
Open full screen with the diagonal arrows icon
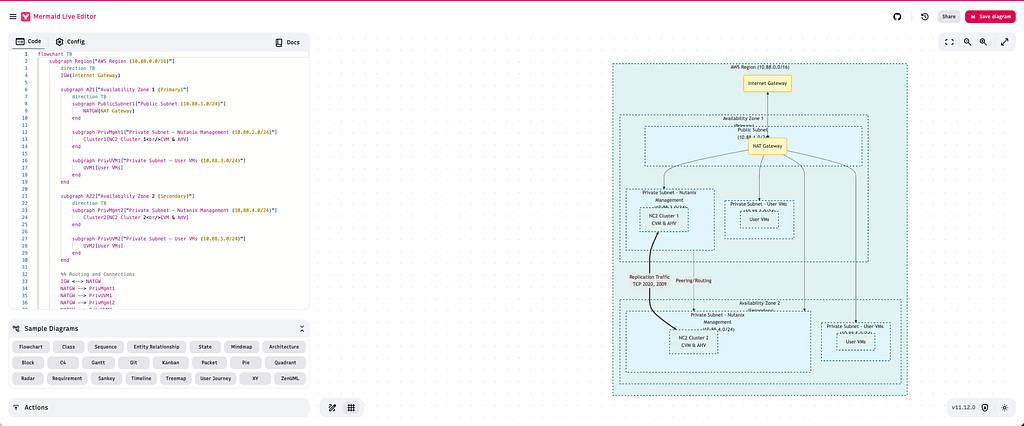1005,42
